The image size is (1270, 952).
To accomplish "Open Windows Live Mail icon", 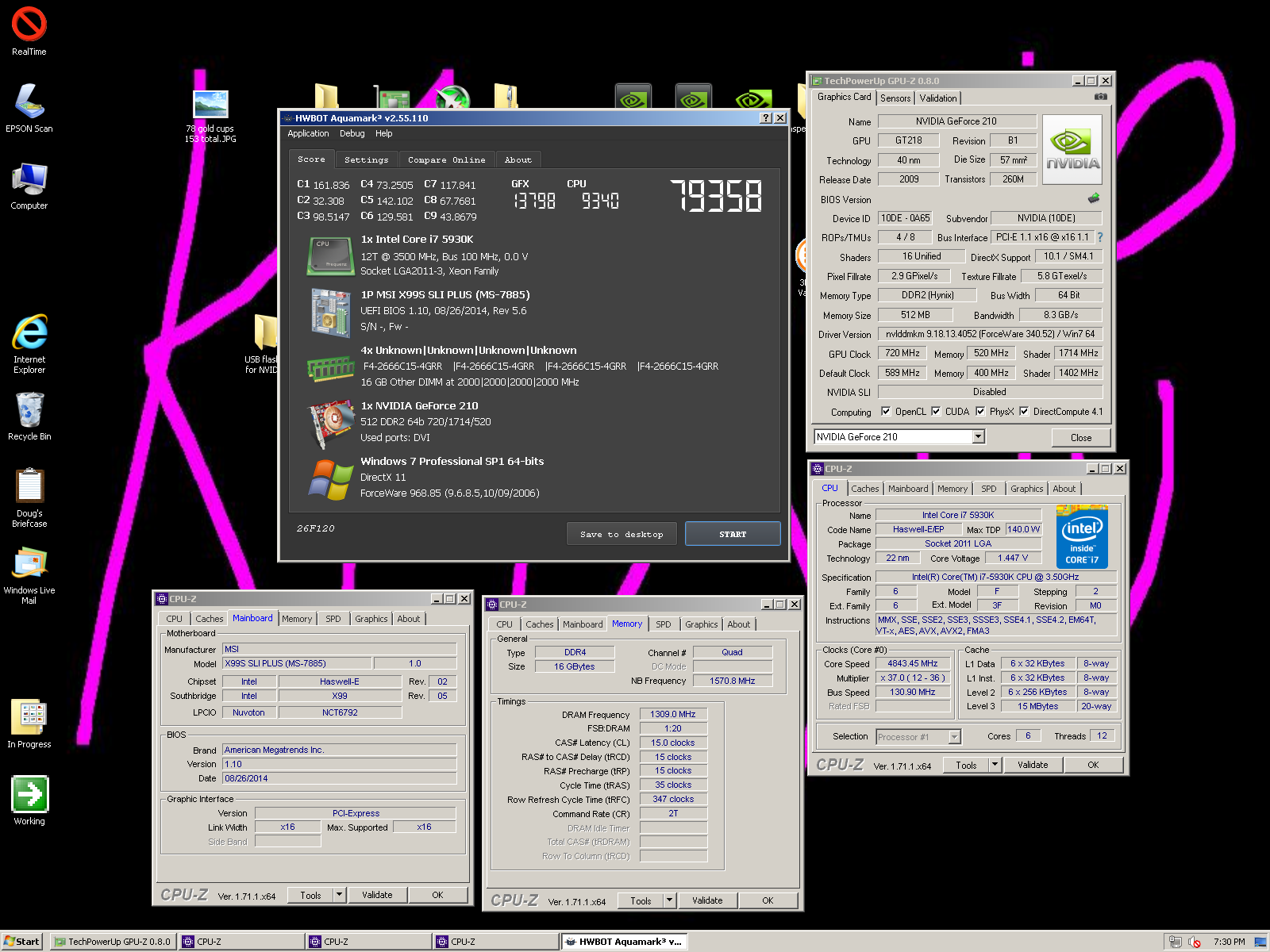I will point(29,576).
